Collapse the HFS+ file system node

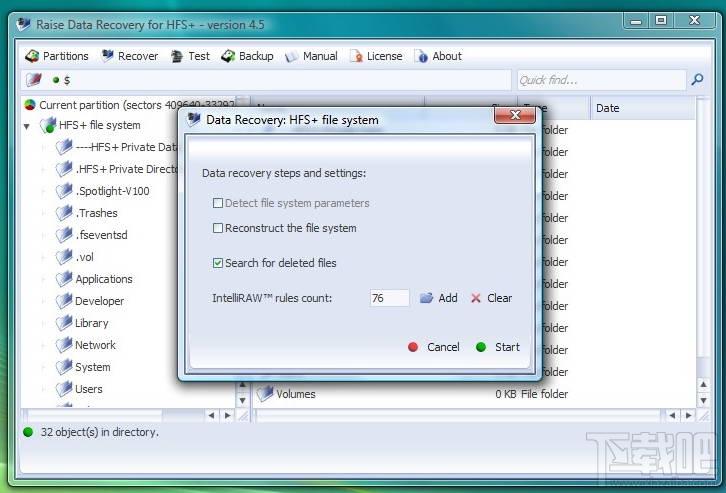click(x=27, y=126)
